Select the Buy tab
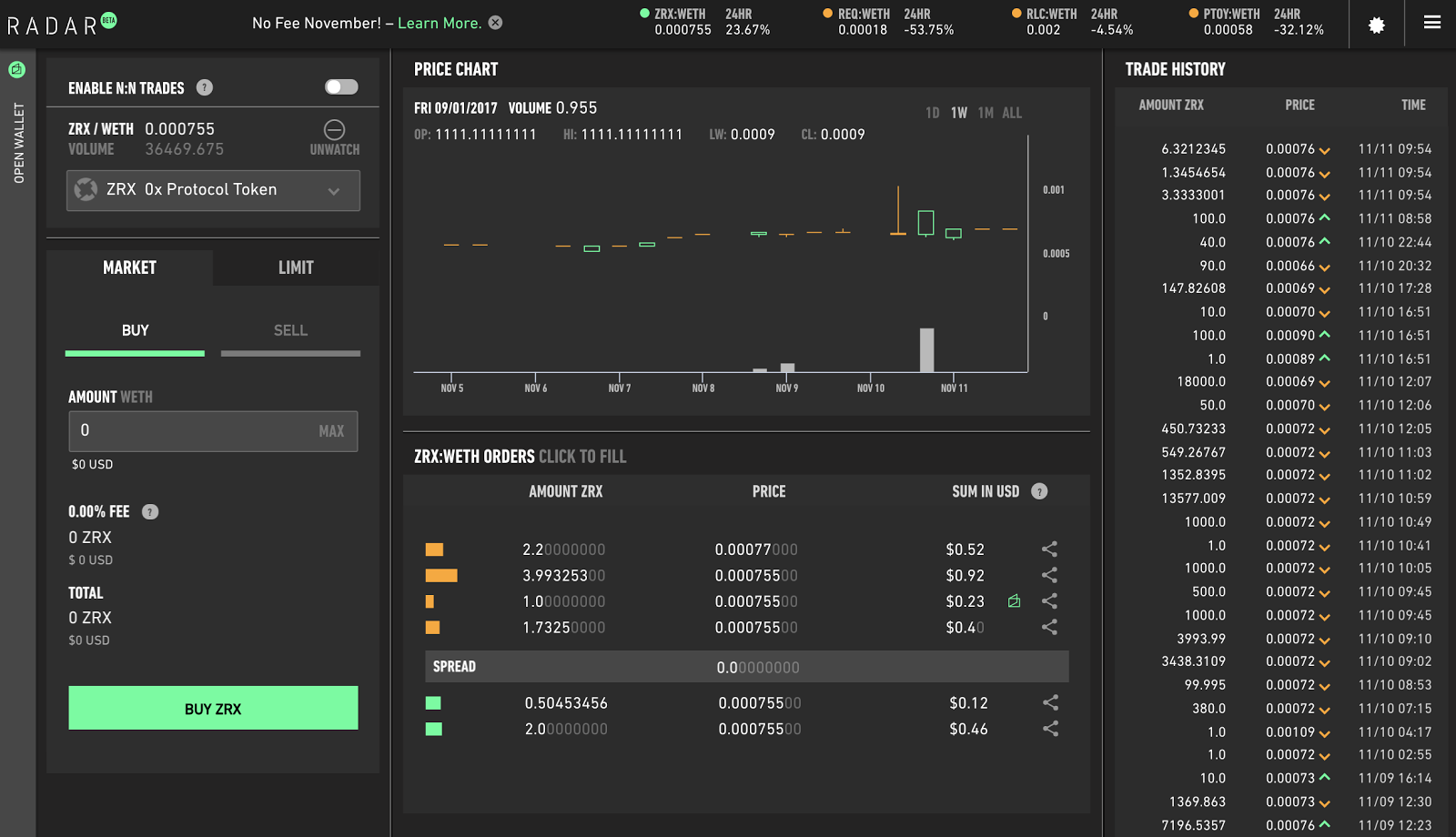This screenshot has width=1456, height=837. click(x=135, y=333)
